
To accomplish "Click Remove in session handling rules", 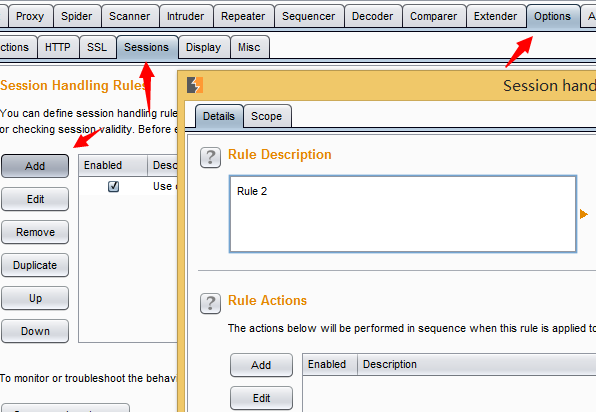I will tap(35, 232).
